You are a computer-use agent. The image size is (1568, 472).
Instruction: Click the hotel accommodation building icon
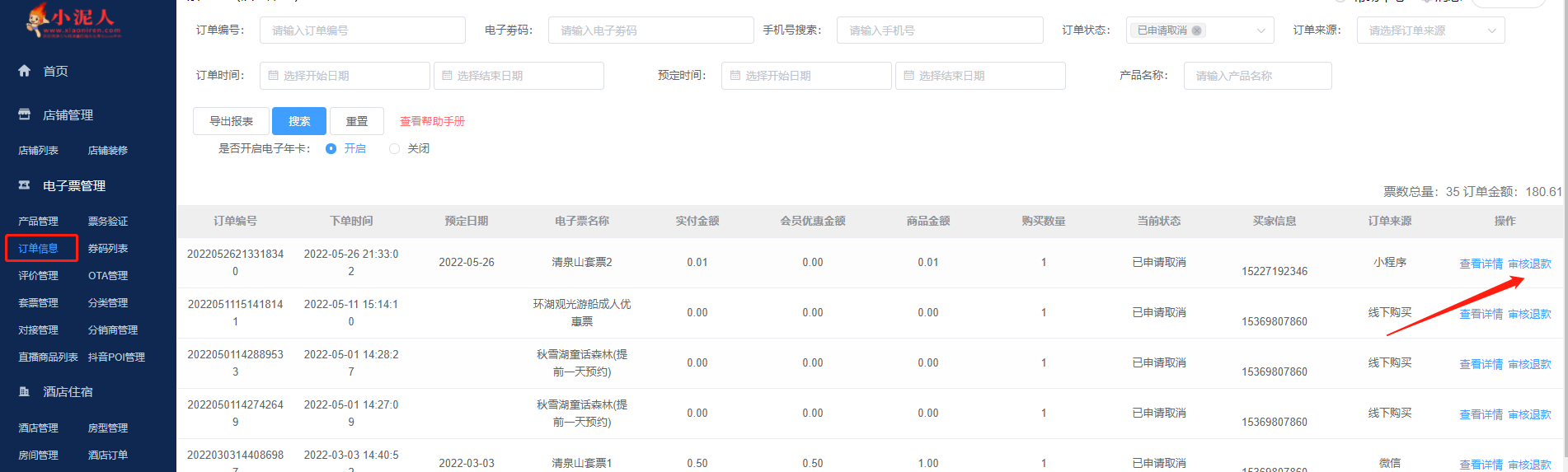25,391
